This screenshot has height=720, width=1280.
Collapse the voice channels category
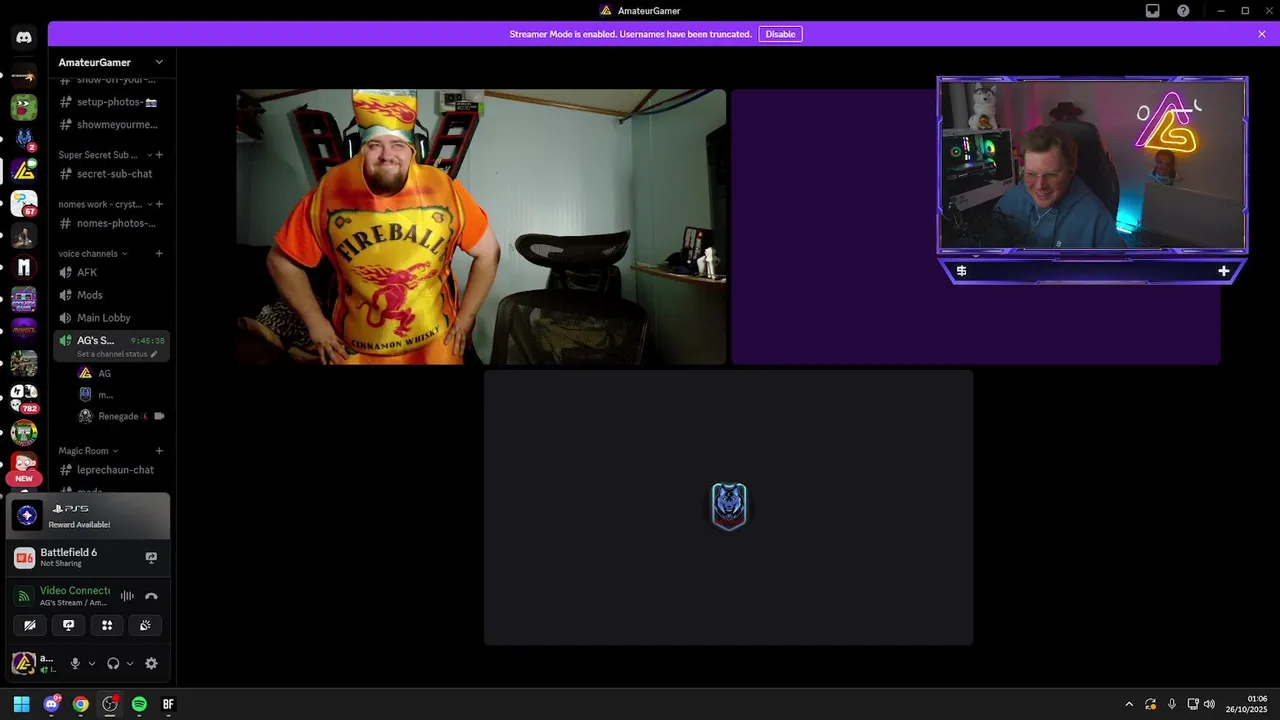tap(125, 254)
